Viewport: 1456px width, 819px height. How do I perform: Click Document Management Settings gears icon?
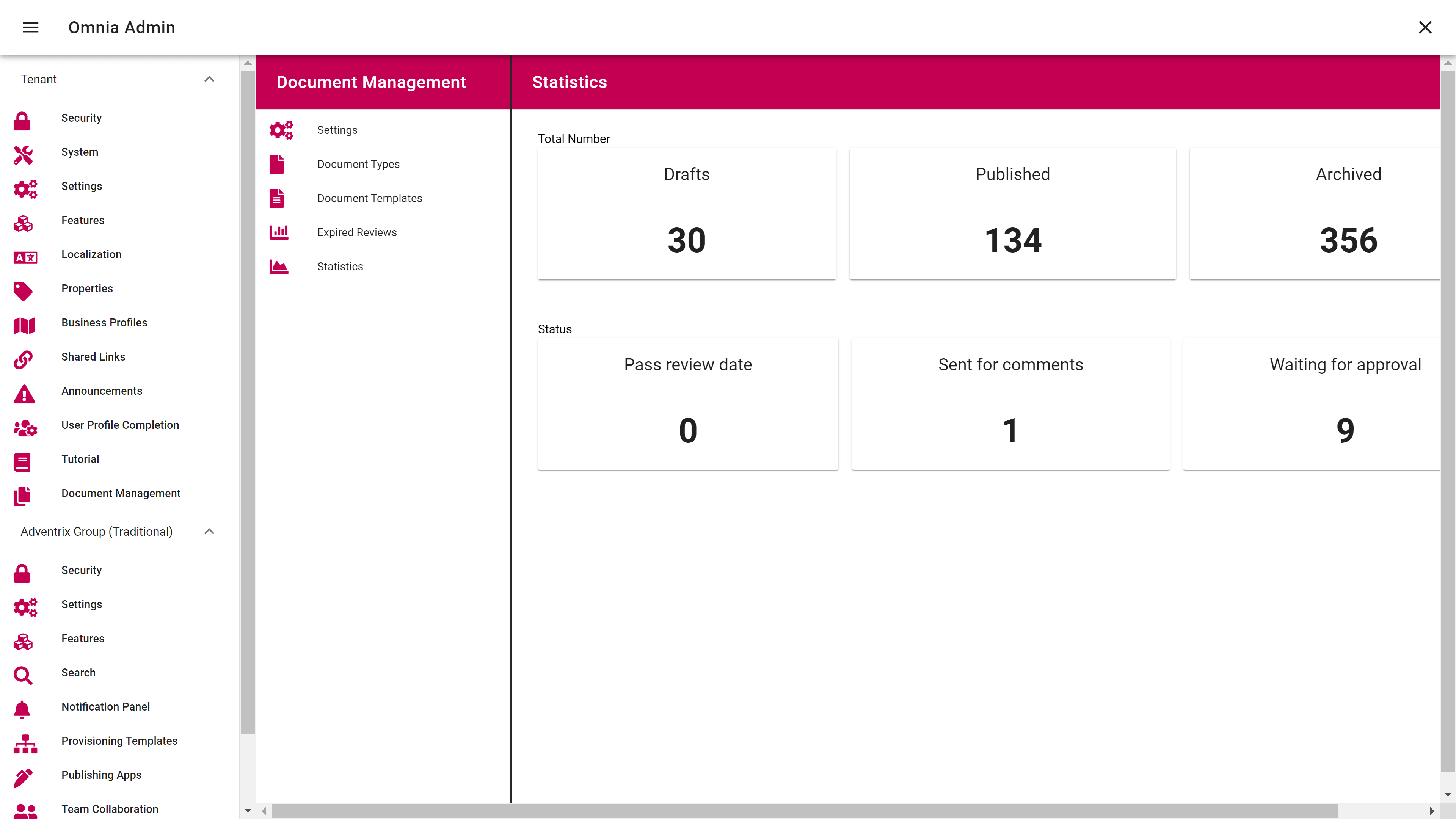[x=281, y=130]
